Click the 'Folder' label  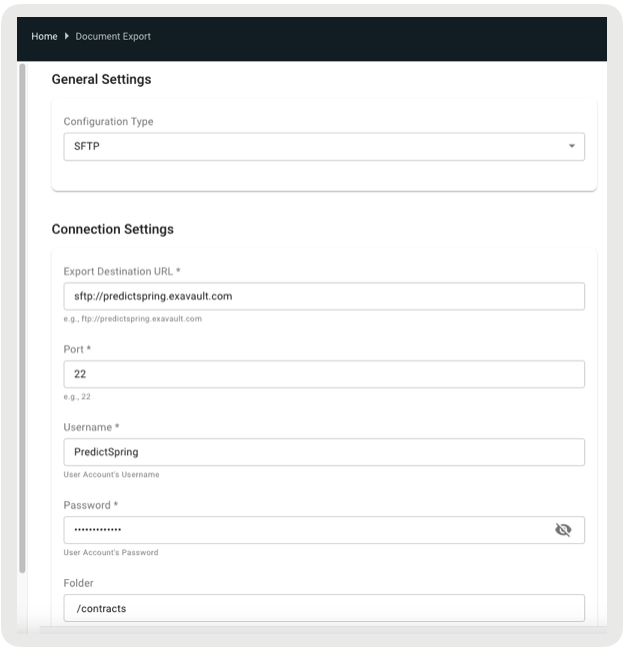[x=78, y=583]
